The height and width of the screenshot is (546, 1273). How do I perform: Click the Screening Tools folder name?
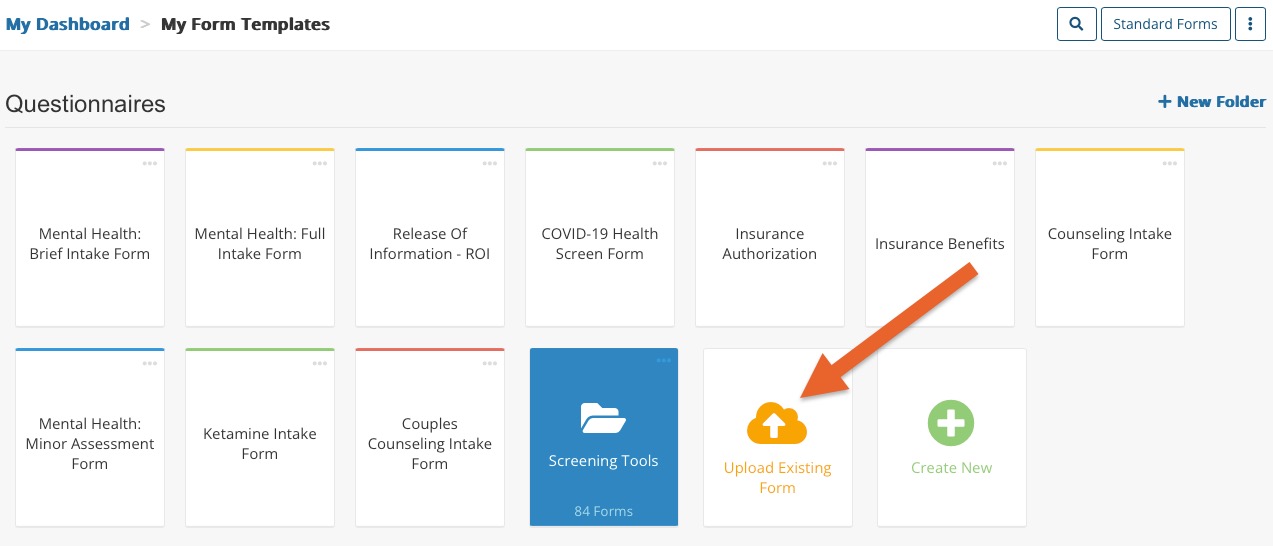[603, 461]
